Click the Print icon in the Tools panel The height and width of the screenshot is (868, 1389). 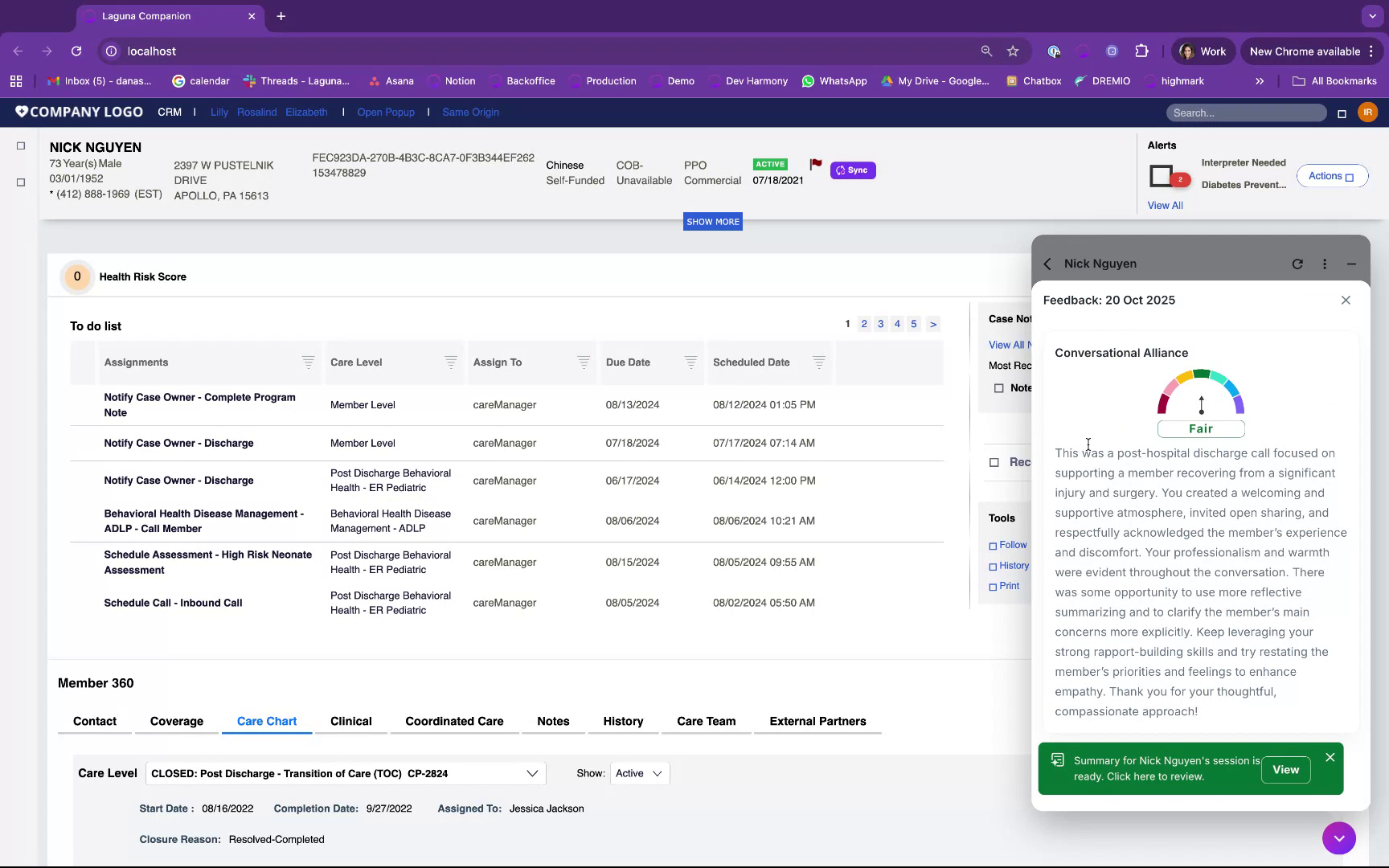click(994, 586)
